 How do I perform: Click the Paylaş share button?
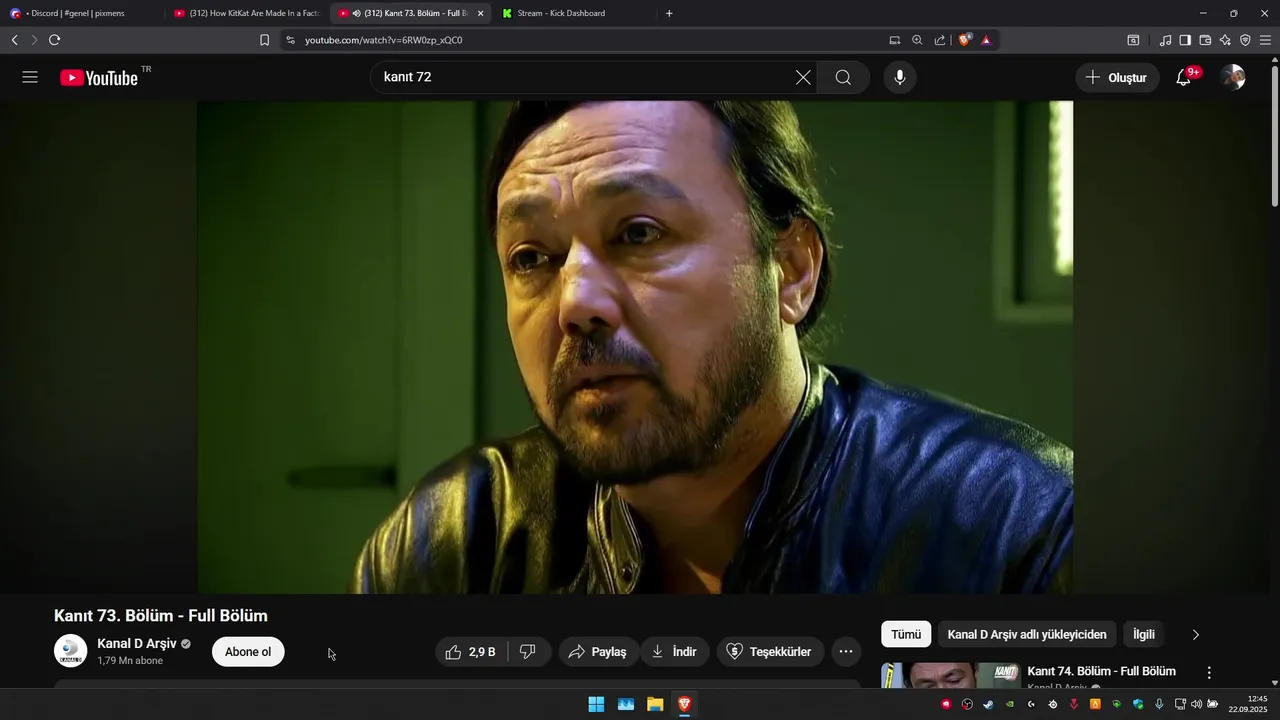598,652
